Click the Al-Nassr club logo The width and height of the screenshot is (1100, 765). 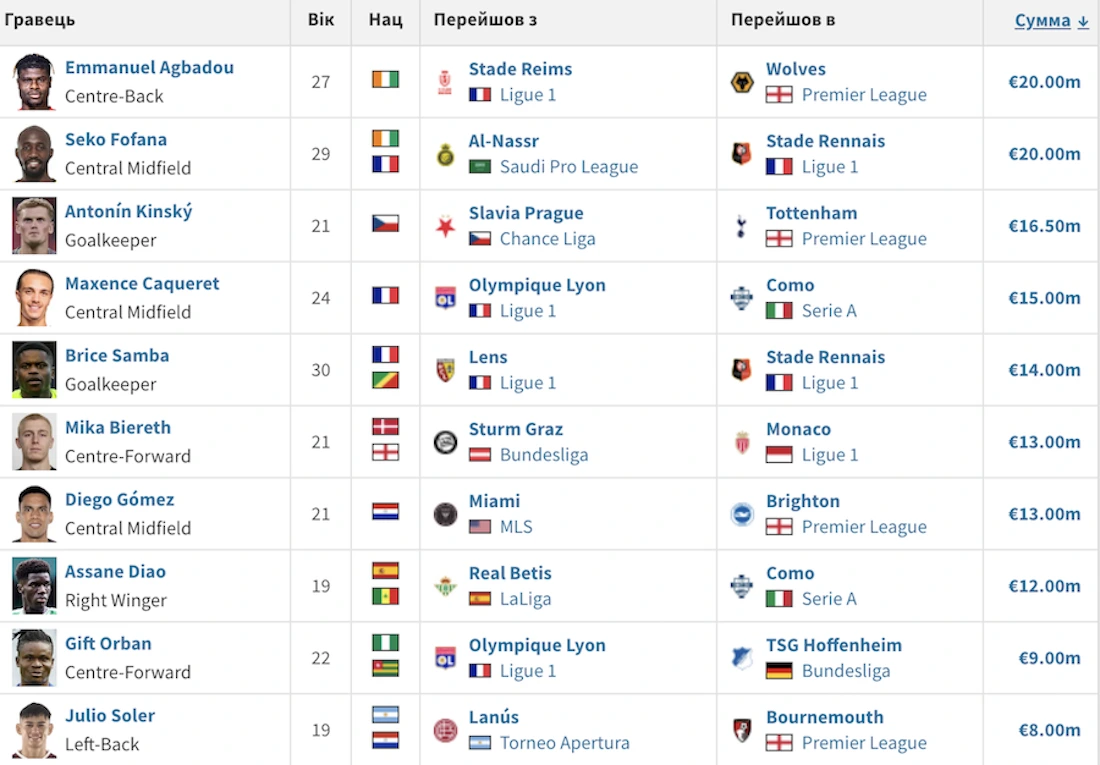(445, 154)
